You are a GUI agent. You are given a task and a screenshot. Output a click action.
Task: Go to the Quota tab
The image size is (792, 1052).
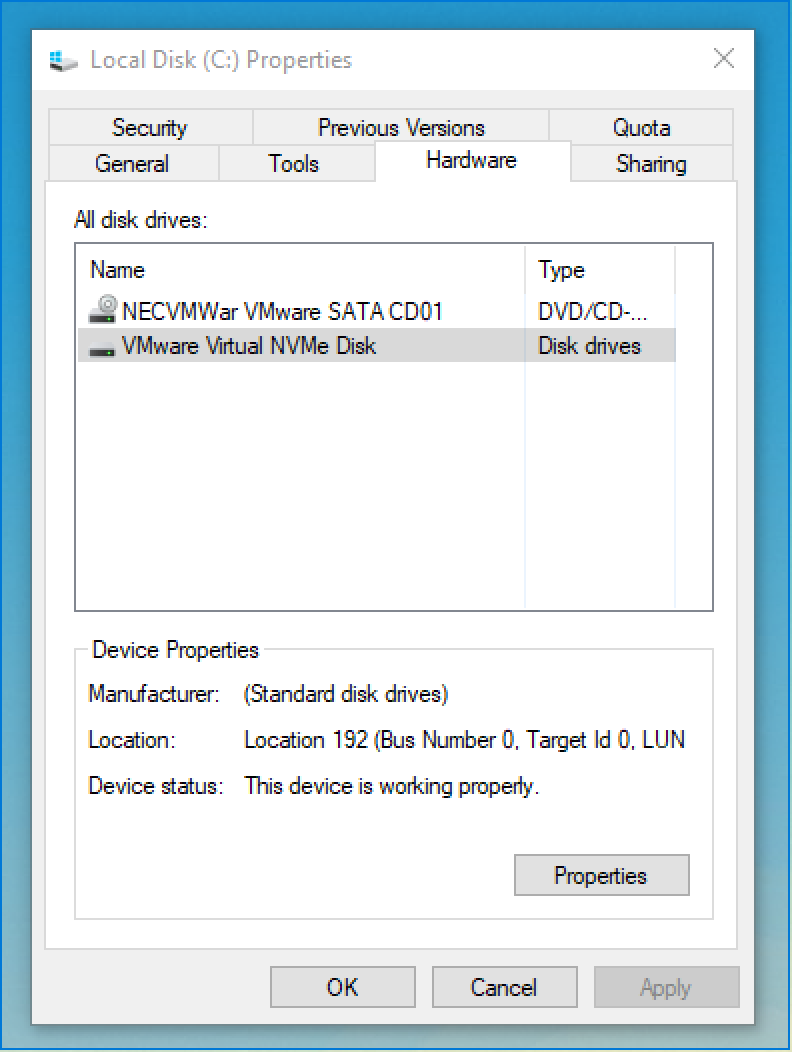click(x=641, y=128)
